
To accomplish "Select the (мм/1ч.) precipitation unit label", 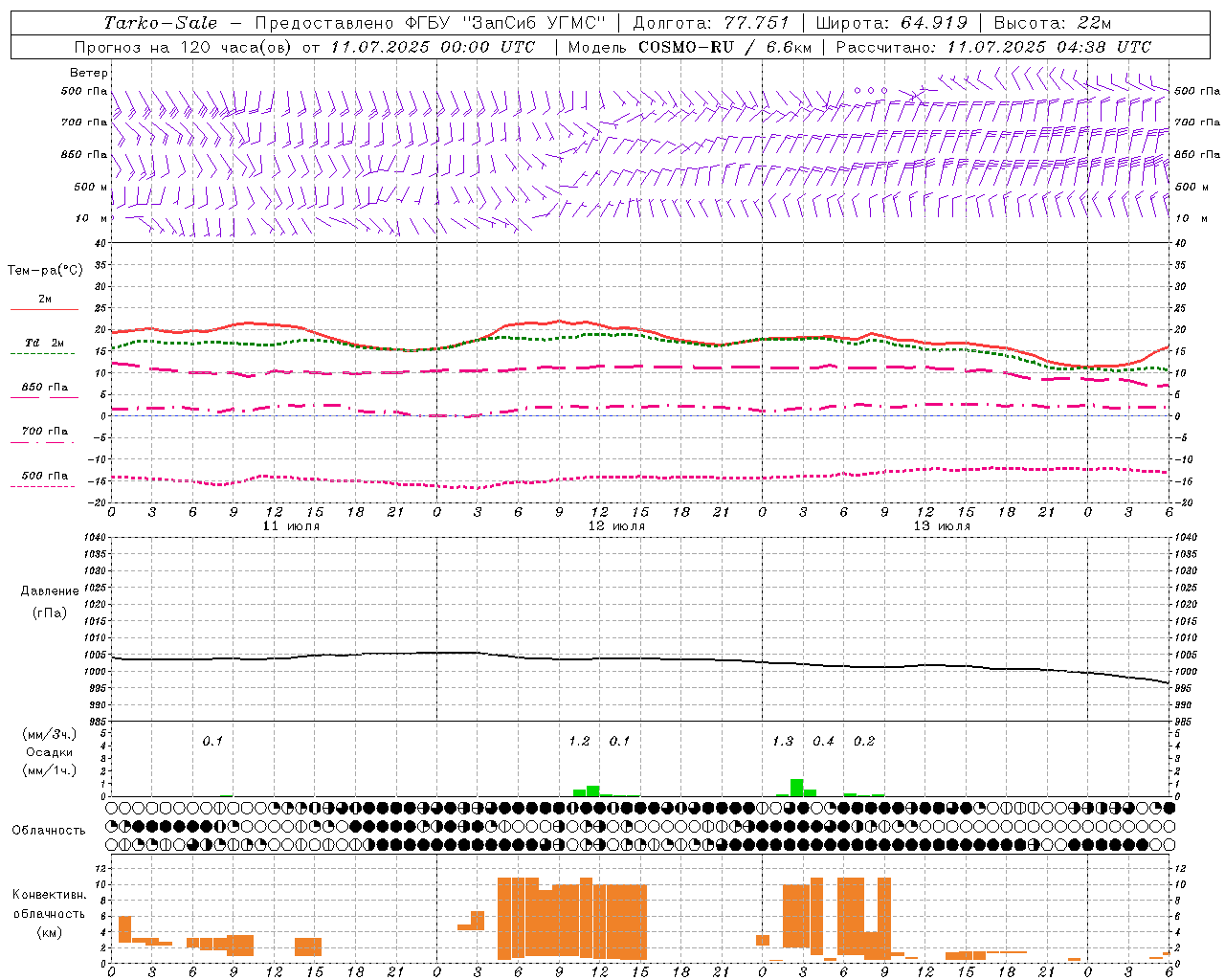I will [50, 770].
